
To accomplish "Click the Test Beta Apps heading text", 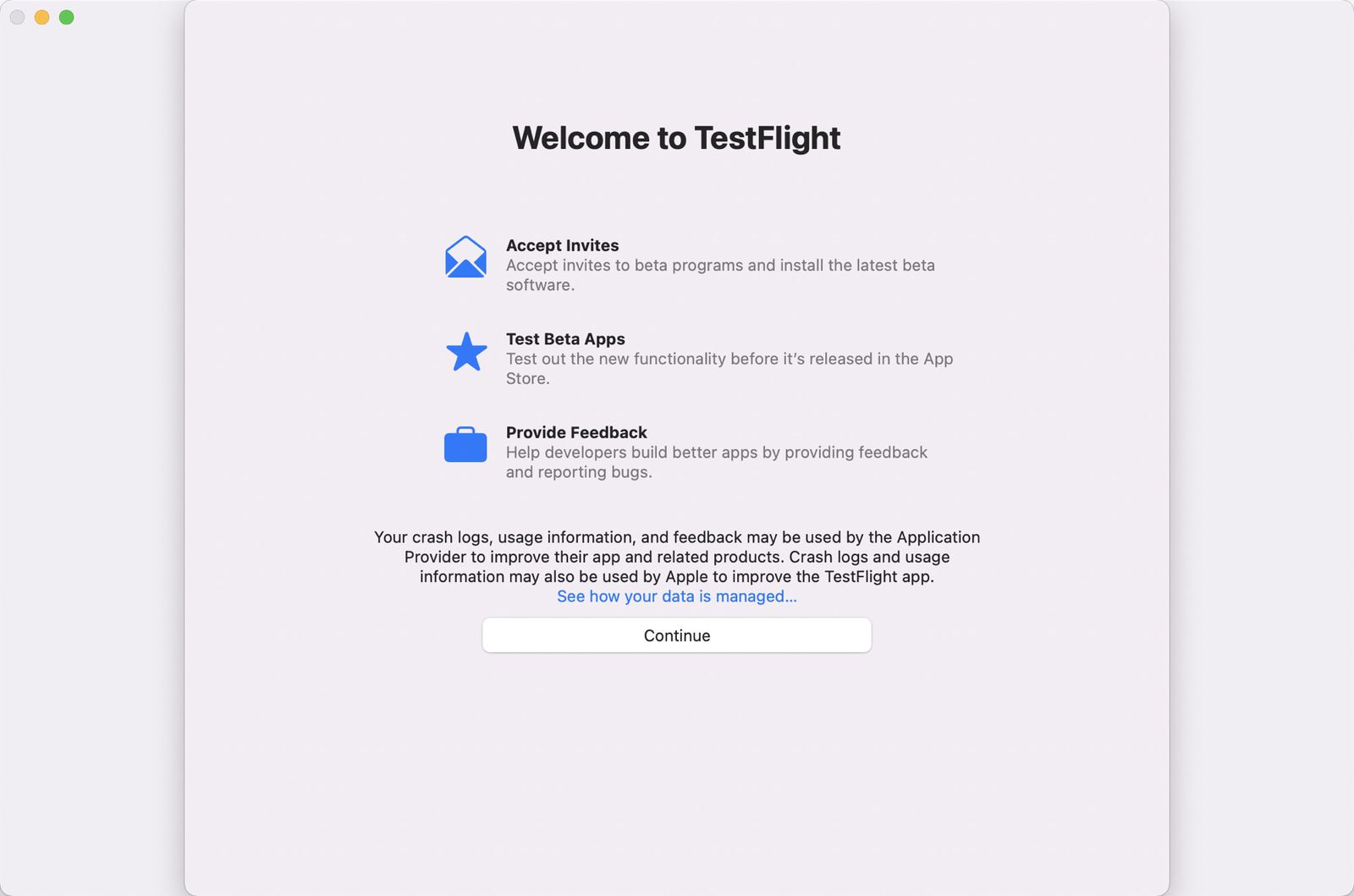I will (565, 338).
